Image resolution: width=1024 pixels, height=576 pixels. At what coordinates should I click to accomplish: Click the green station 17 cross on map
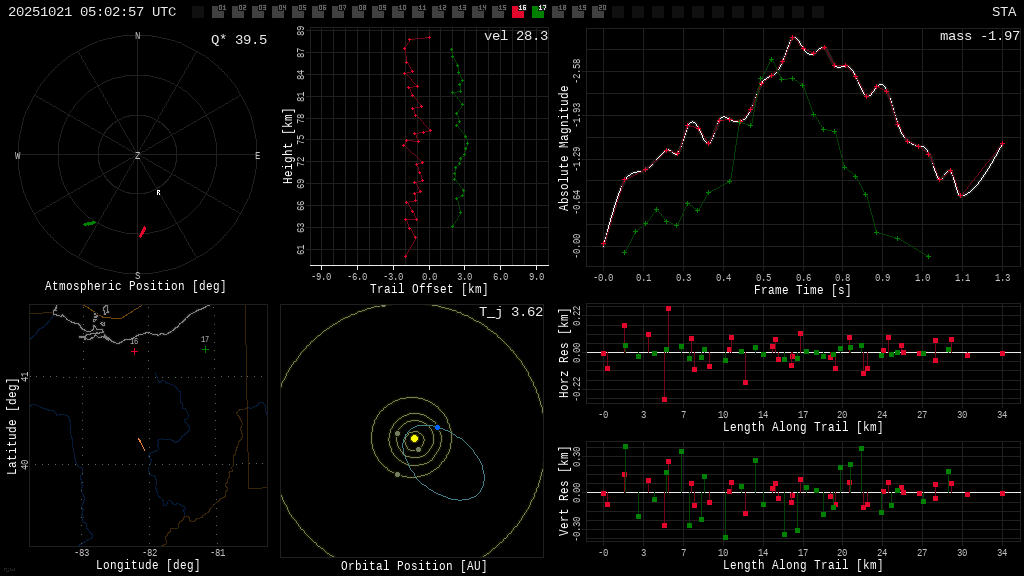click(205, 349)
